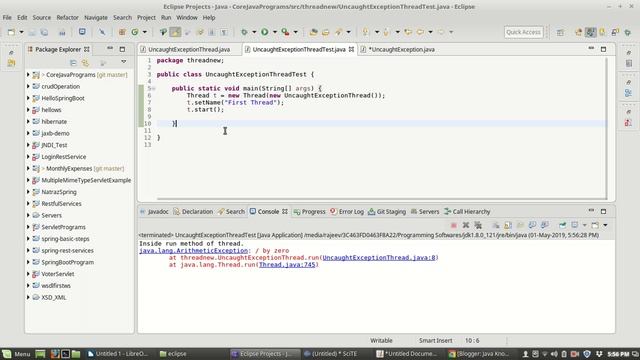Expand the MonthlyExpenses project
This screenshot has height=360, width=640.
28,169
